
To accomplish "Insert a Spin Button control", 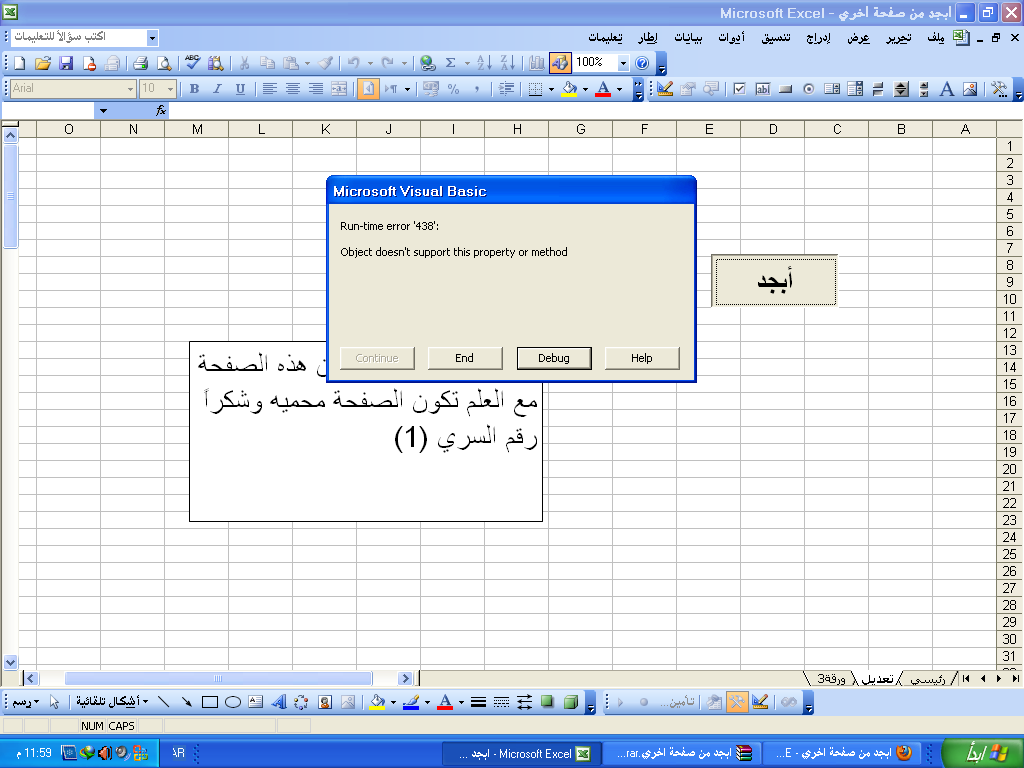I will tap(924, 89).
